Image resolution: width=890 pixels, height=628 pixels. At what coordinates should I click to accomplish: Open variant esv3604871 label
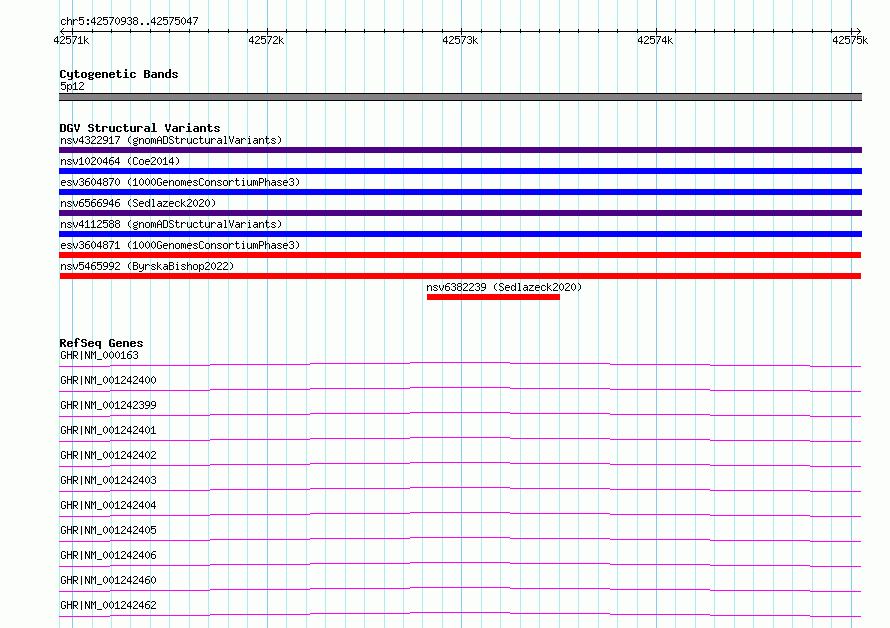point(180,245)
